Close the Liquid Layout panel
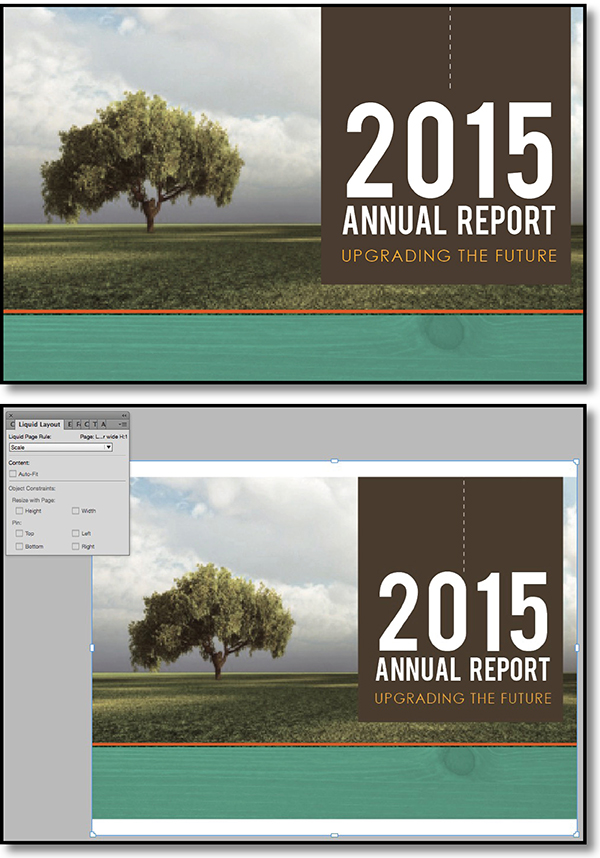The width and height of the screenshot is (600, 858). (10, 416)
